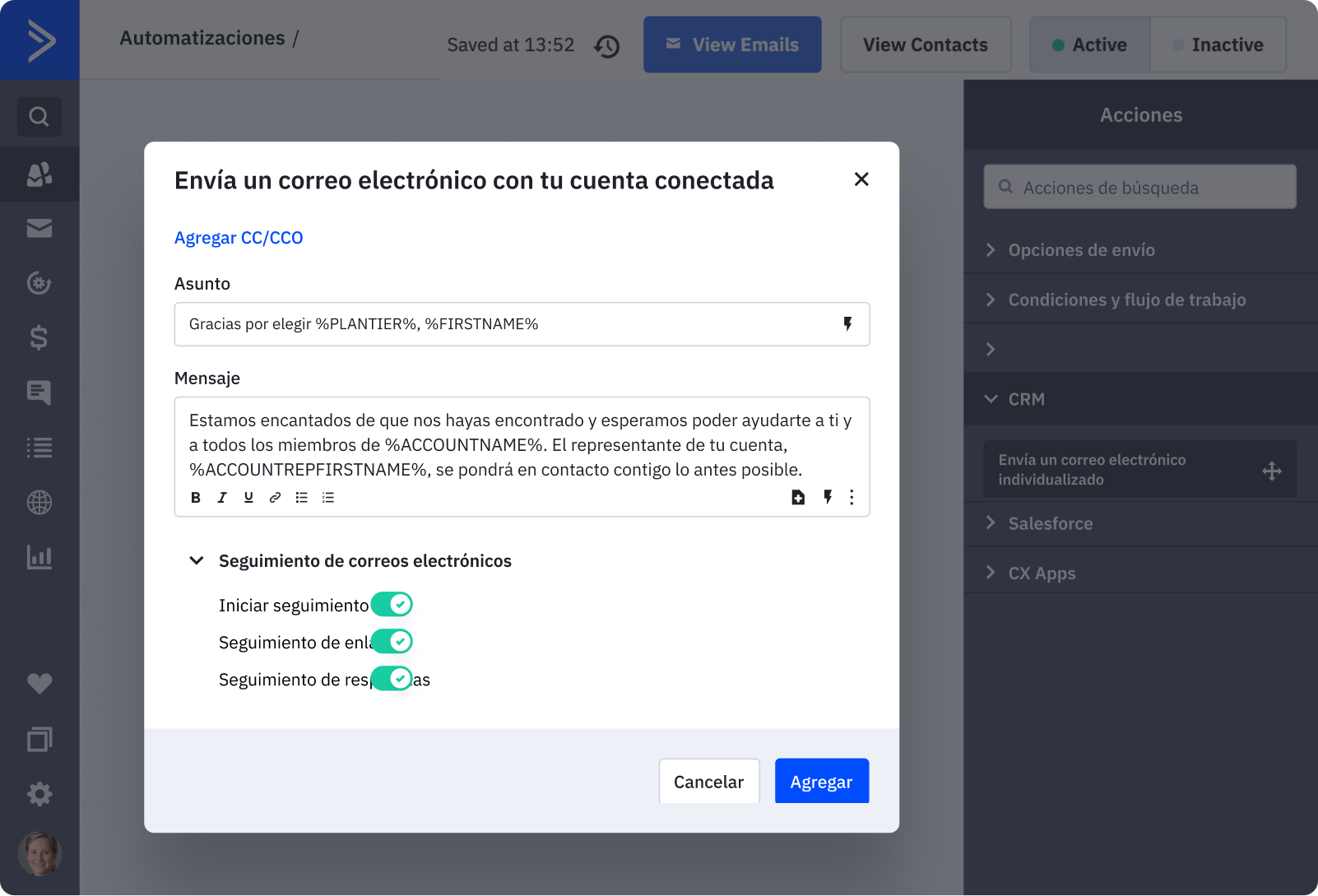Select the Active status tab
The height and width of the screenshot is (896, 1318).
tap(1089, 45)
